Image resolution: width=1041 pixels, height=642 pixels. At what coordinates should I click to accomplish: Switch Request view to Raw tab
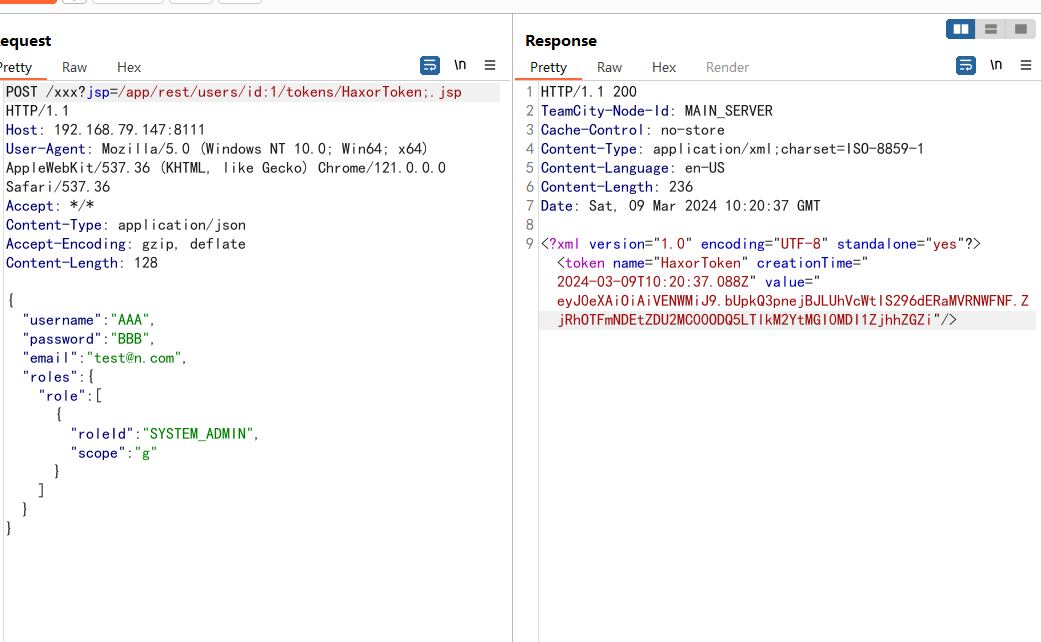(x=74, y=68)
